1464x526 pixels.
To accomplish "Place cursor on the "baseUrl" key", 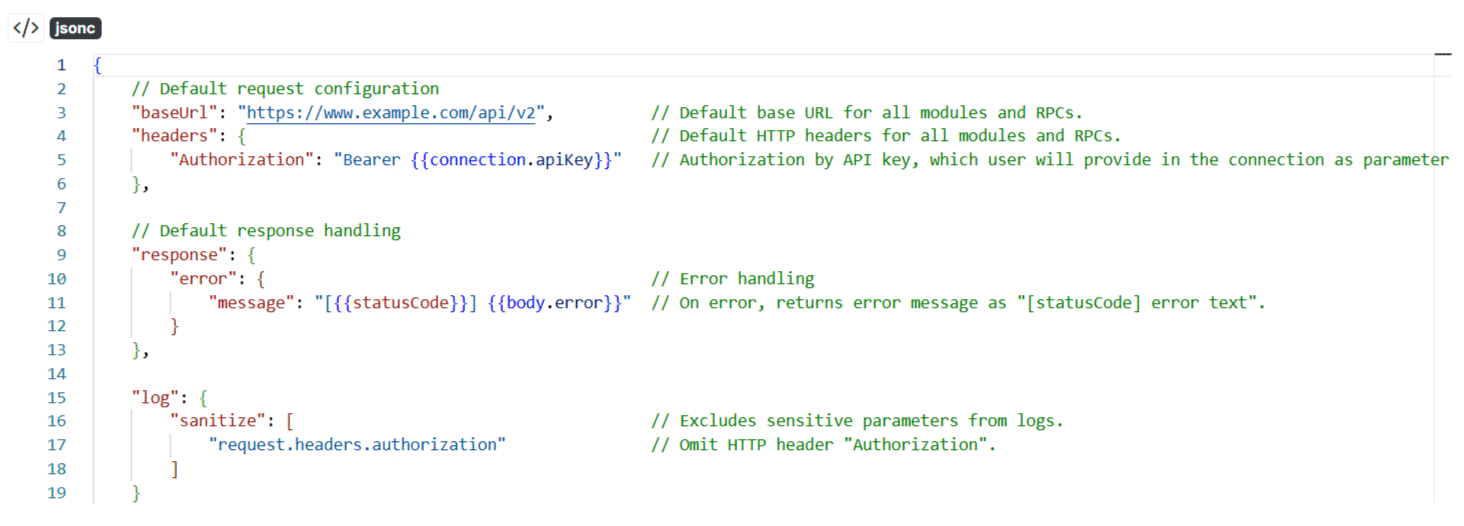I will click(x=174, y=112).
